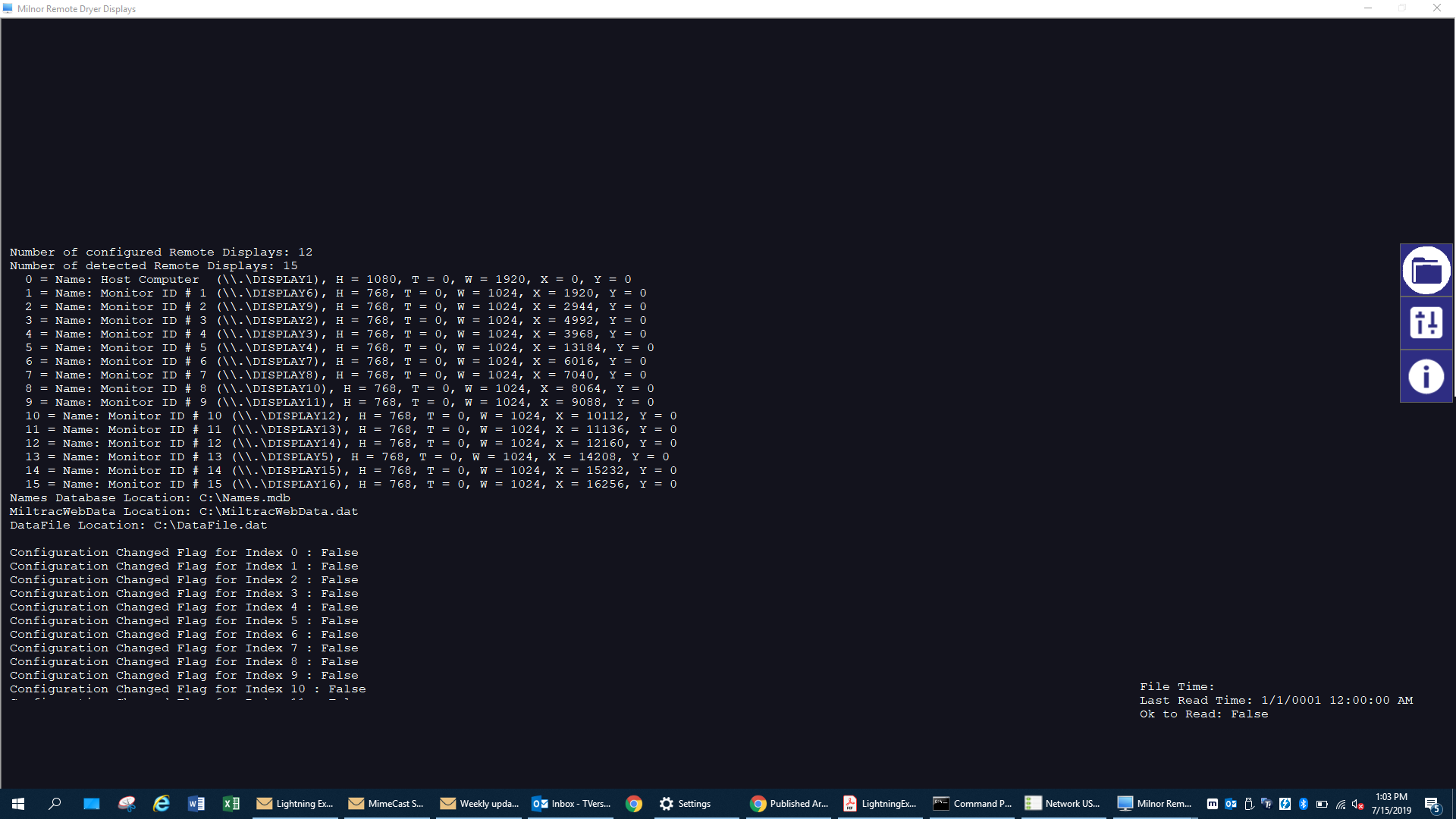Image resolution: width=1456 pixels, height=819 pixels.
Task: Open the settings sliders icon in sidebar
Action: pyautogui.click(x=1426, y=323)
